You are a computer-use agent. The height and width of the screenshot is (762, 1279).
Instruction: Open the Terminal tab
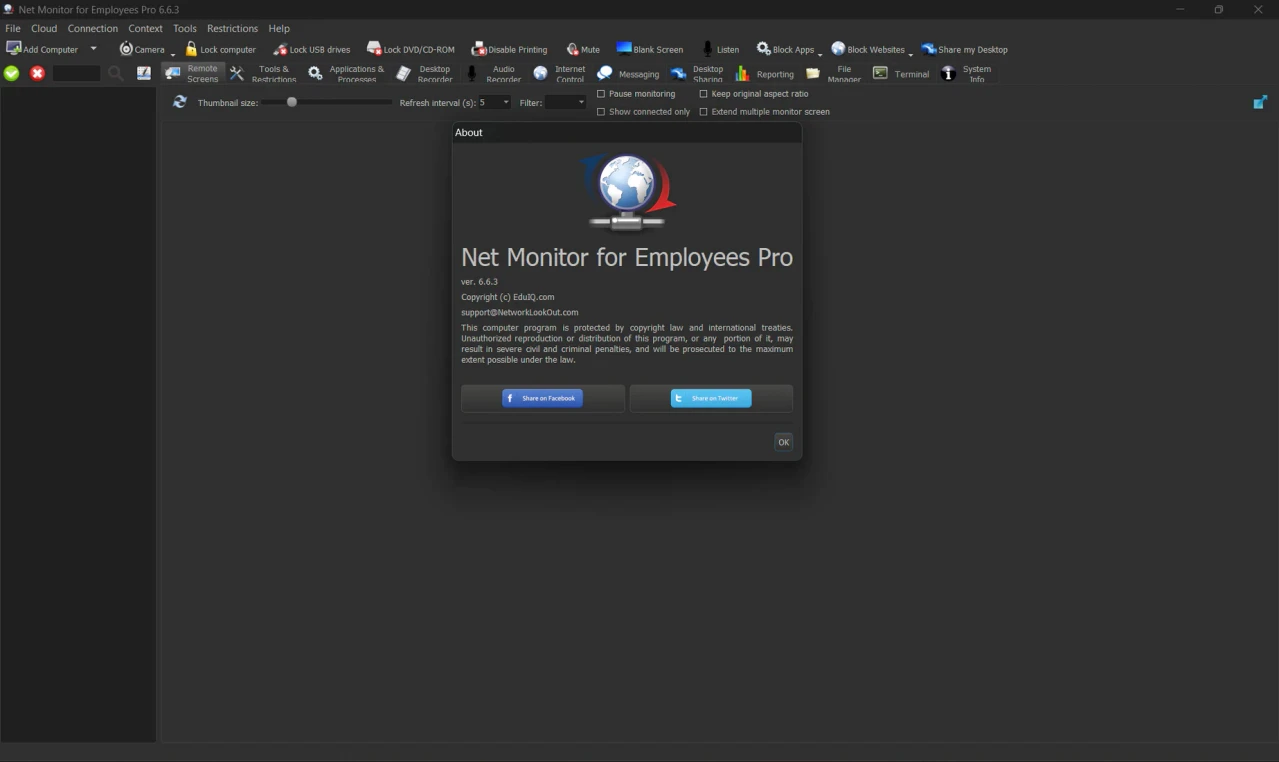(901, 73)
